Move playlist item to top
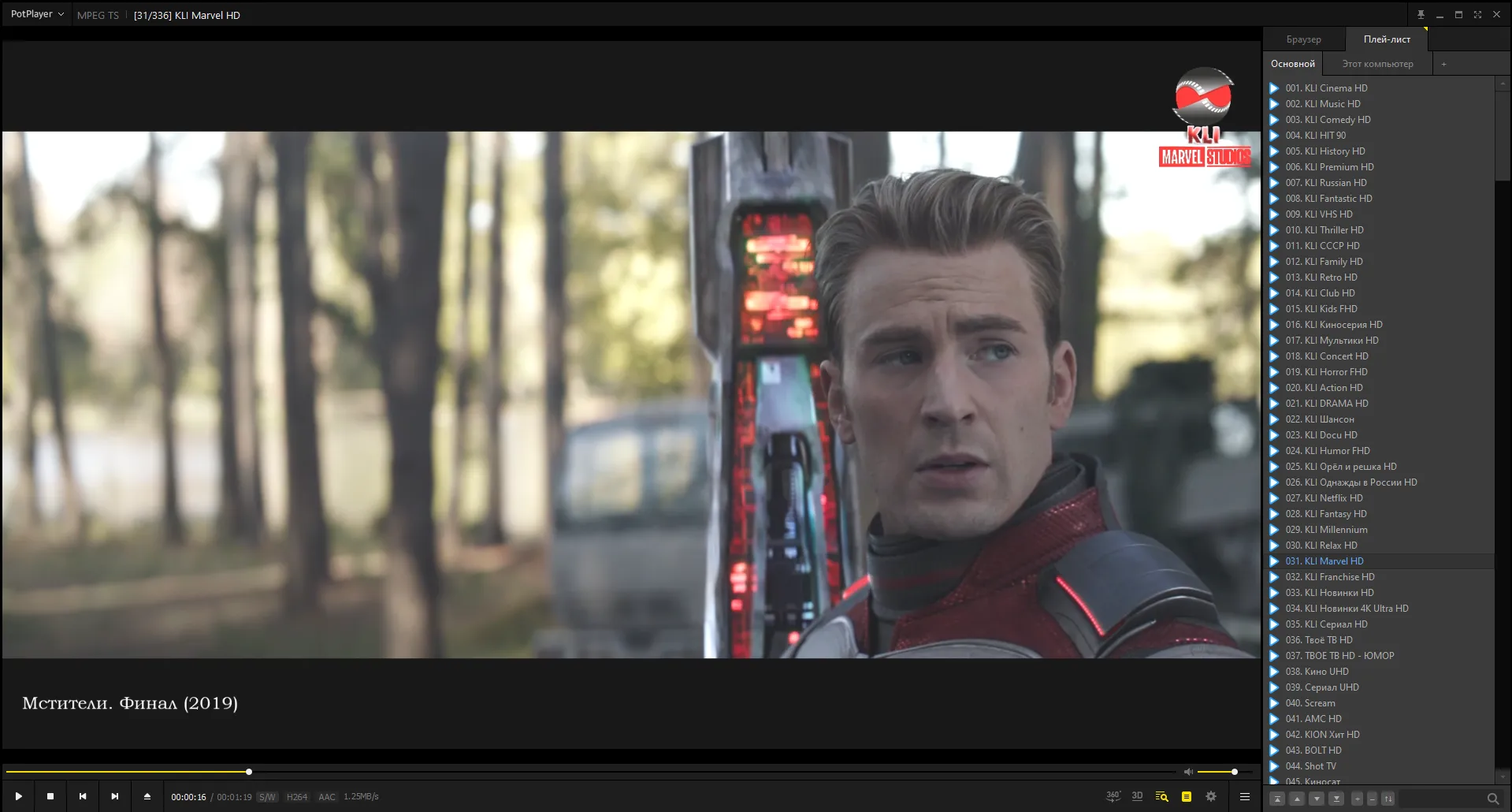Viewport: 1512px width, 812px height. (x=1278, y=799)
